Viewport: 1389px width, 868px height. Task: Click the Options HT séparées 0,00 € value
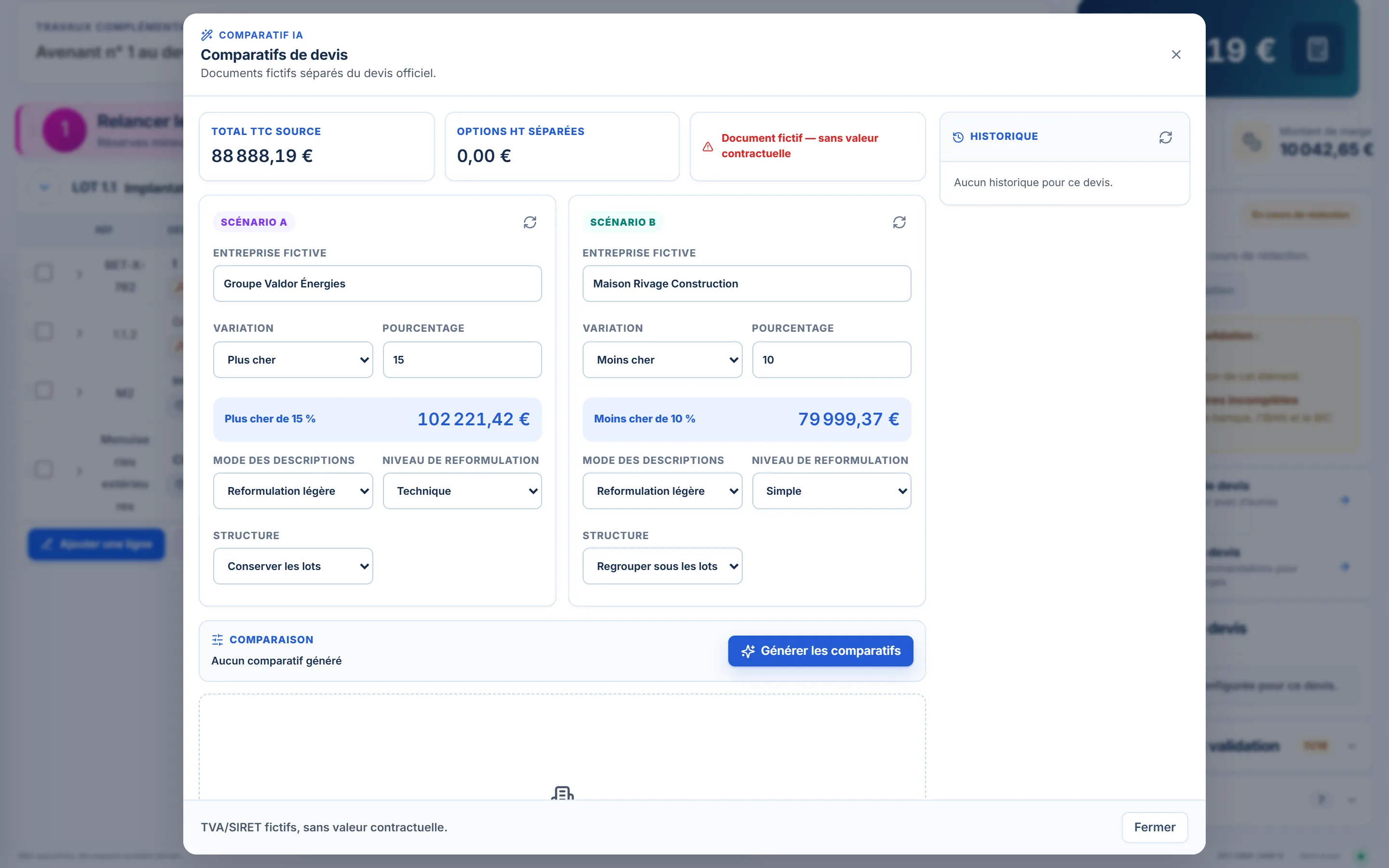point(484,156)
